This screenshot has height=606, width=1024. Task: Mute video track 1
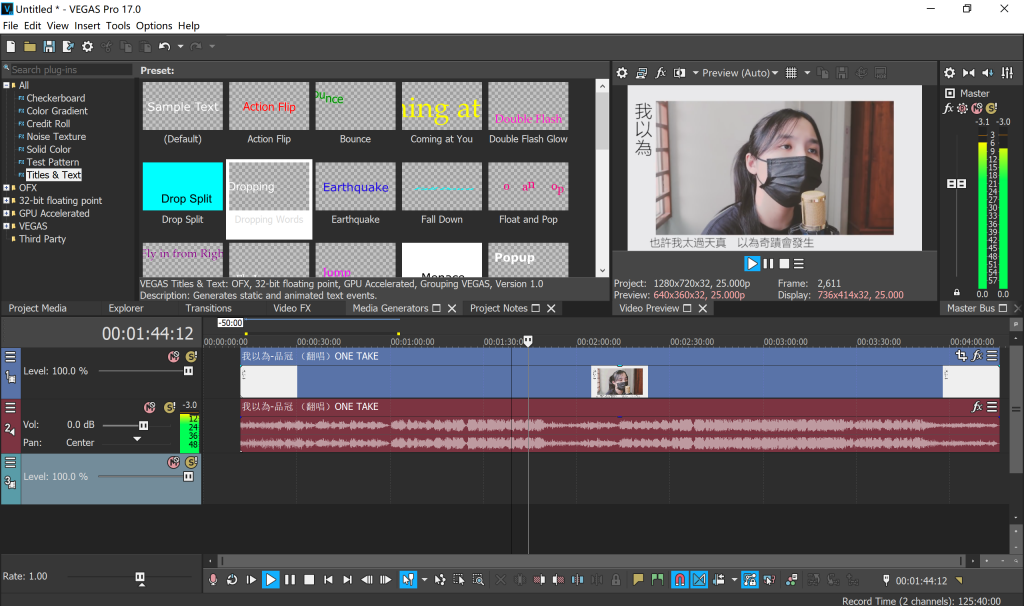pos(174,357)
